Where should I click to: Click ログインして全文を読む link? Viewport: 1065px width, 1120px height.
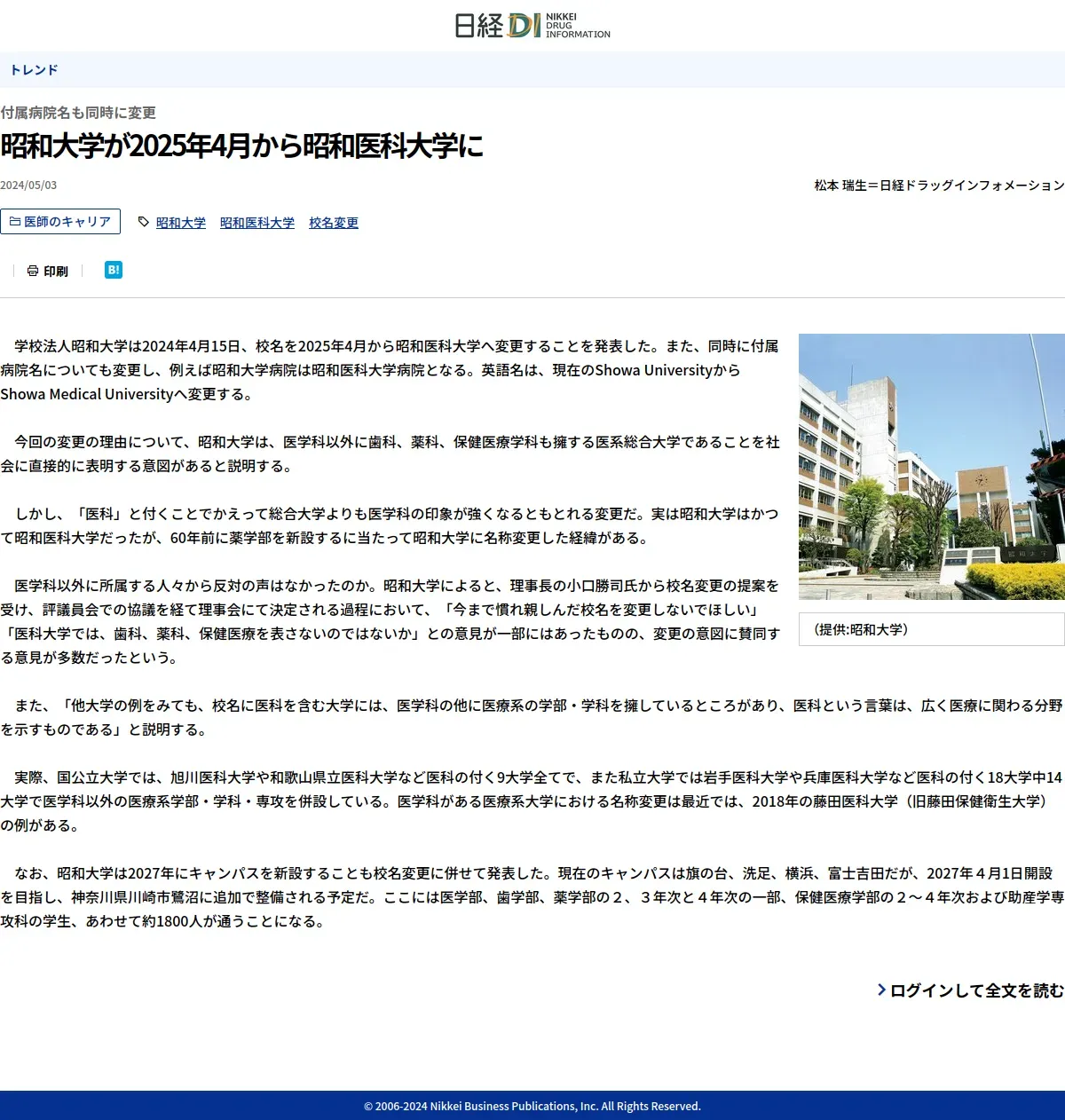(x=977, y=990)
